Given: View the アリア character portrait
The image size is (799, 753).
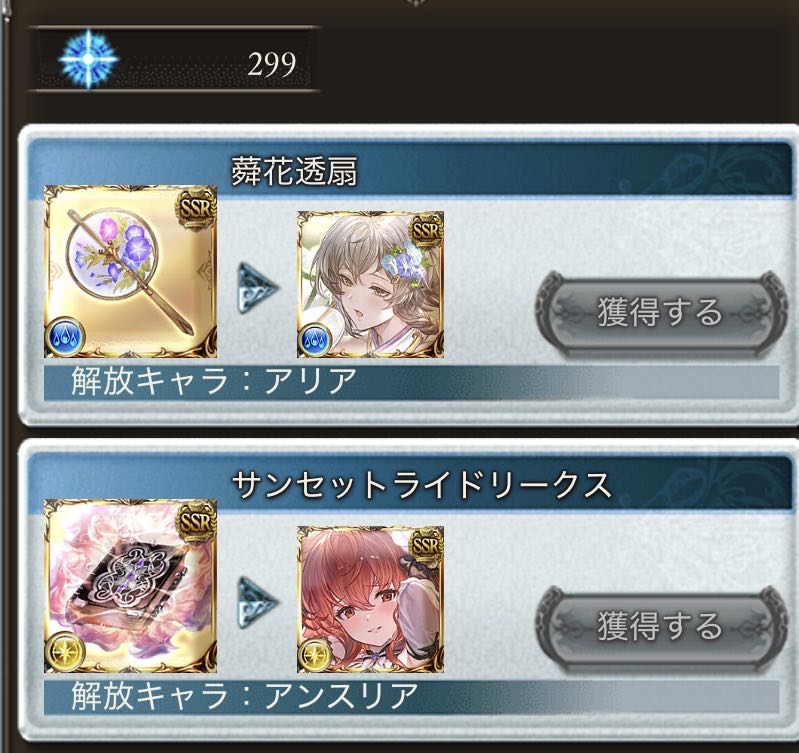Looking at the screenshot, I should click(x=370, y=284).
